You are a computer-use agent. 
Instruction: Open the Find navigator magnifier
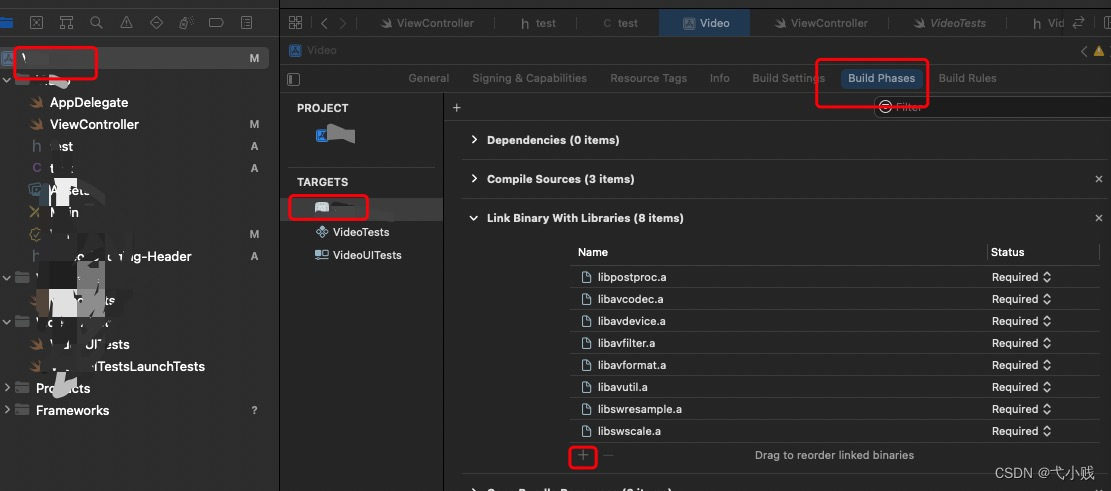[96, 23]
